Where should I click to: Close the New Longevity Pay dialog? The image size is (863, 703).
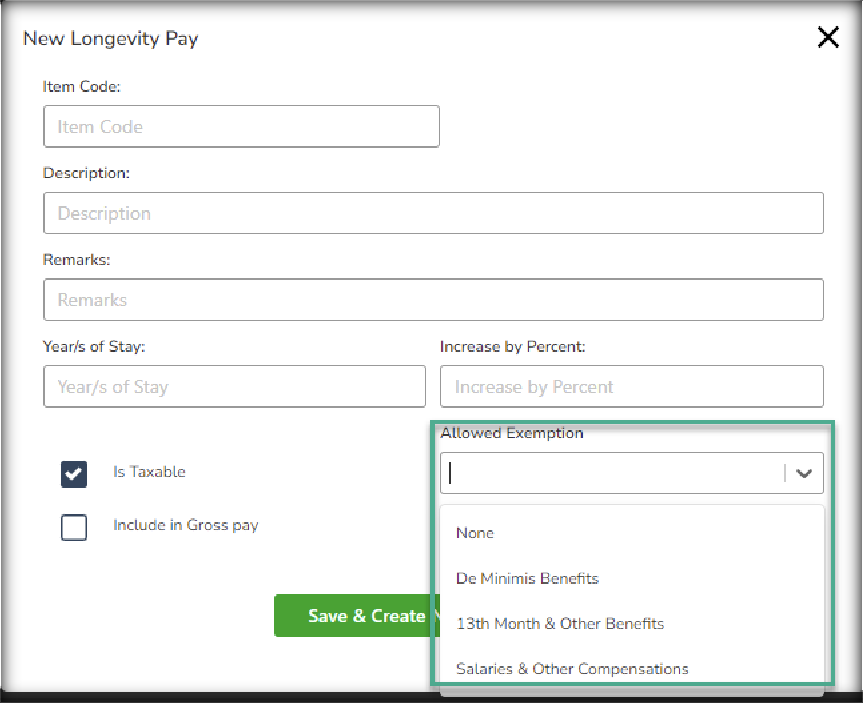click(x=828, y=38)
